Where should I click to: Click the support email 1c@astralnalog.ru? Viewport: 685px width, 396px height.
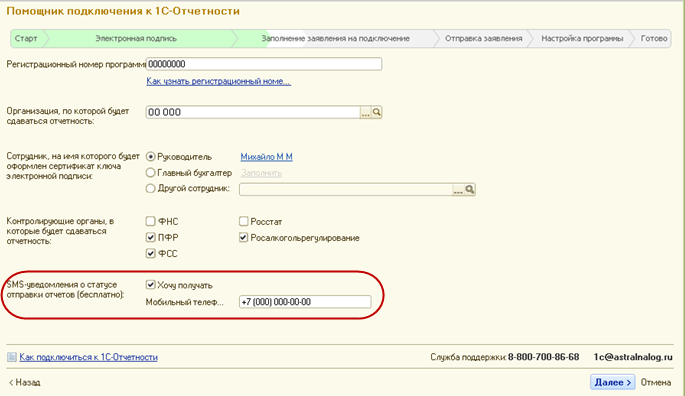pos(633,357)
